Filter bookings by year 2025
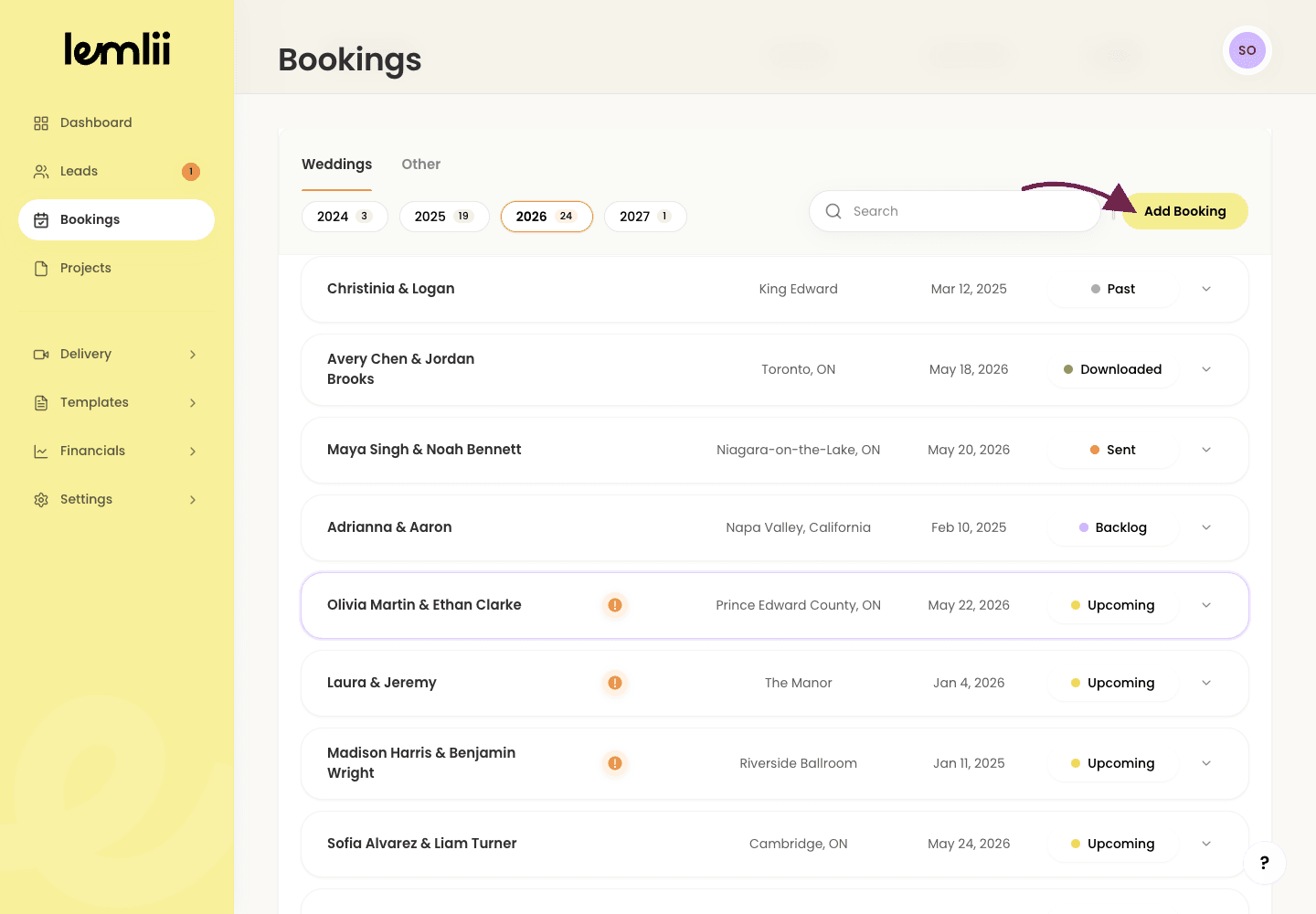Image resolution: width=1316 pixels, height=914 pixels. point(444,217)
